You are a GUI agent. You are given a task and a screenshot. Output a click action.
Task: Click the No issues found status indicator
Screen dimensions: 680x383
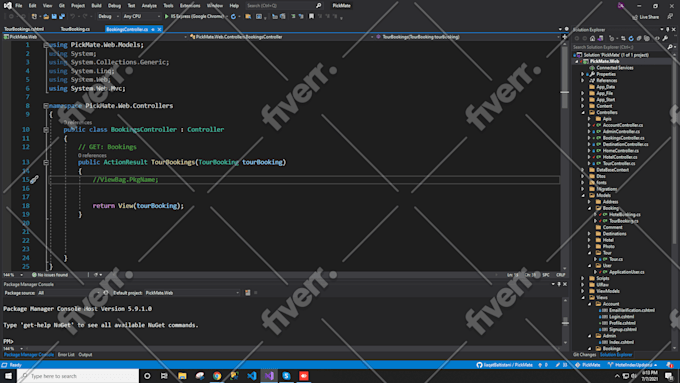click(49, 275)
